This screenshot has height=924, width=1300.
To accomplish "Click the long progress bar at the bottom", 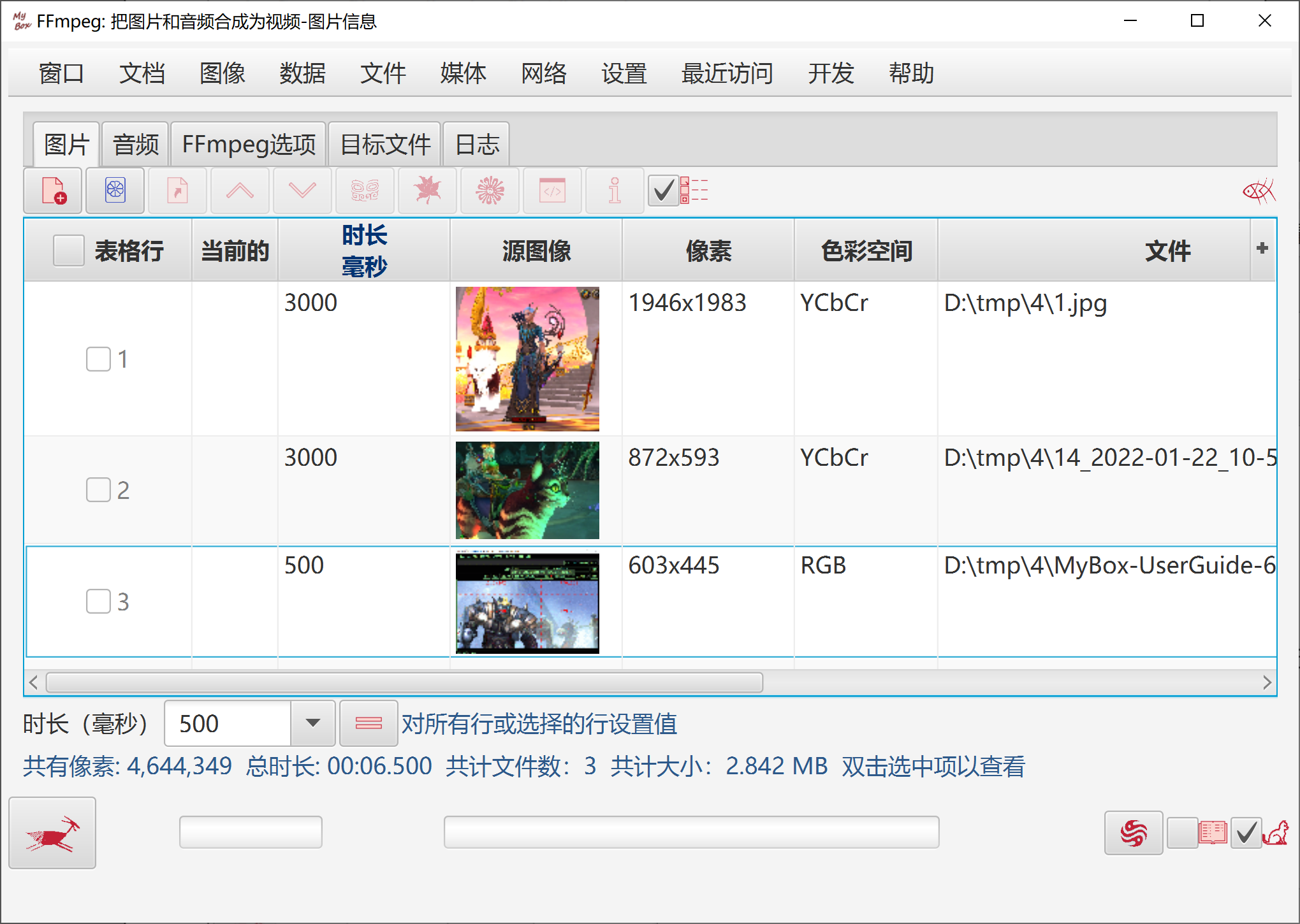I will (691, 832).
